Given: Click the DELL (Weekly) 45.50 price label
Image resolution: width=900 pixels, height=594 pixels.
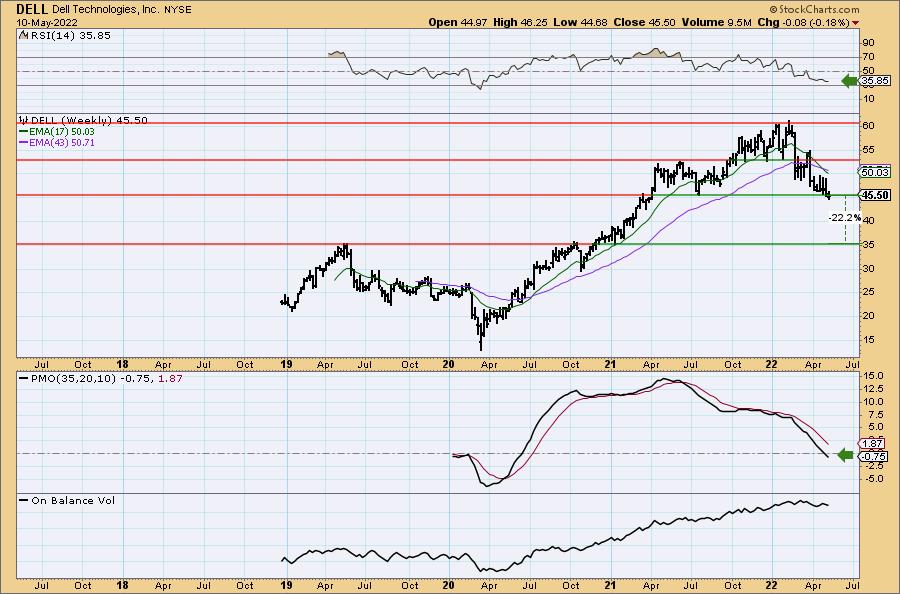Looking at the screenshot, I should point(89,120).
